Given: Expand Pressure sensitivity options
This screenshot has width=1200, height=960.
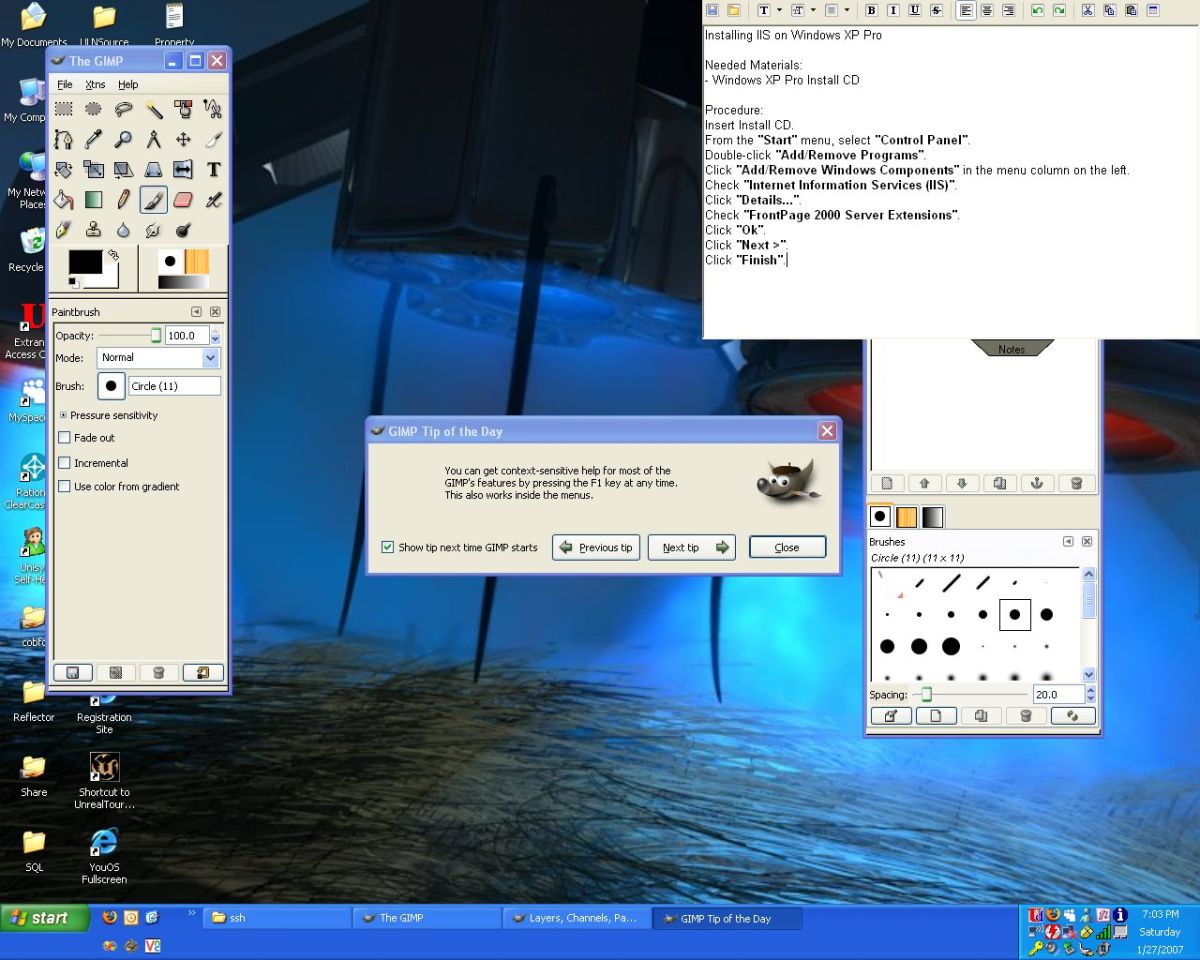Looking at the screenshot, I should 63,415.
